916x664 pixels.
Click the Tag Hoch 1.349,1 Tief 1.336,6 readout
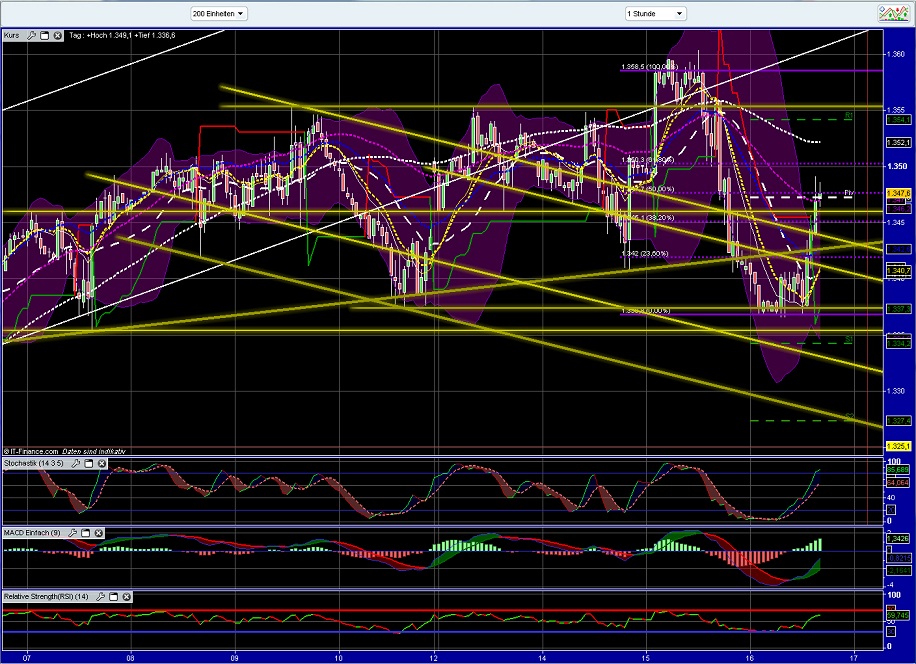(122, 36)
